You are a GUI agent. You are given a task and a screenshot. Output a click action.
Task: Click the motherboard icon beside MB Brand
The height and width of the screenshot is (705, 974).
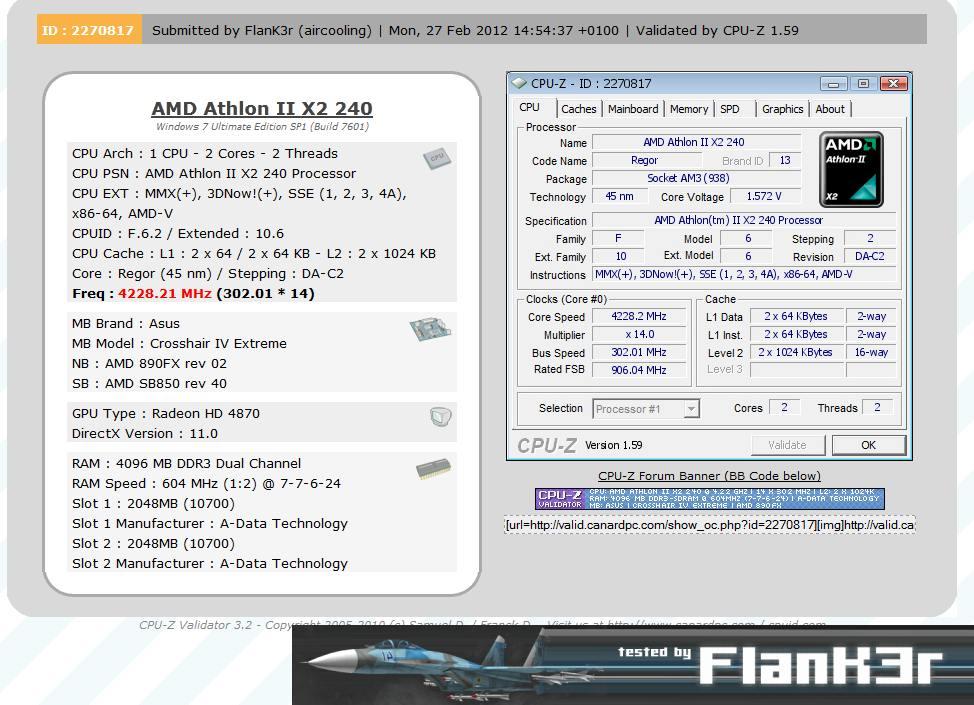click(430, 328)
